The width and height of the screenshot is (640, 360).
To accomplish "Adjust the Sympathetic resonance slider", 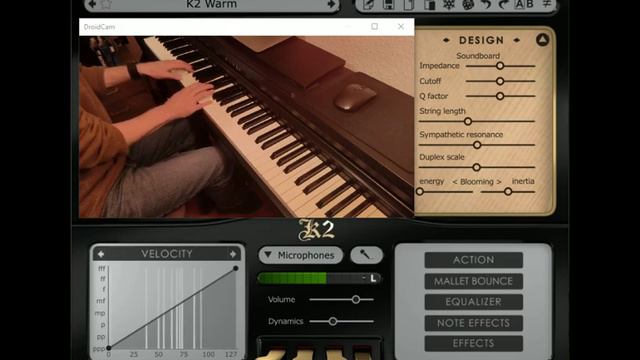I will [477, 145].
